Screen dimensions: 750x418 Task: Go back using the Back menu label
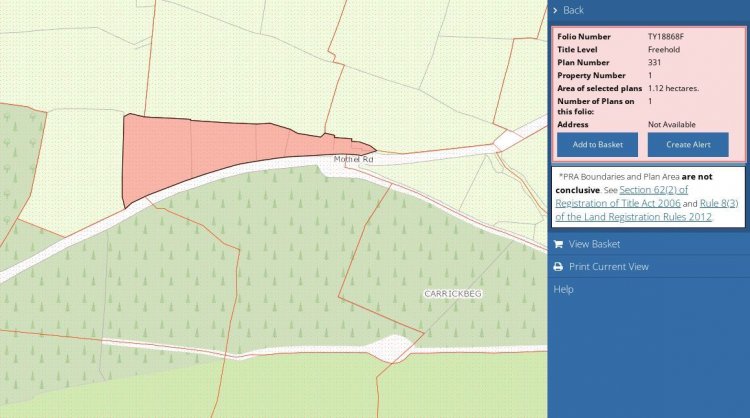point(573,10)
